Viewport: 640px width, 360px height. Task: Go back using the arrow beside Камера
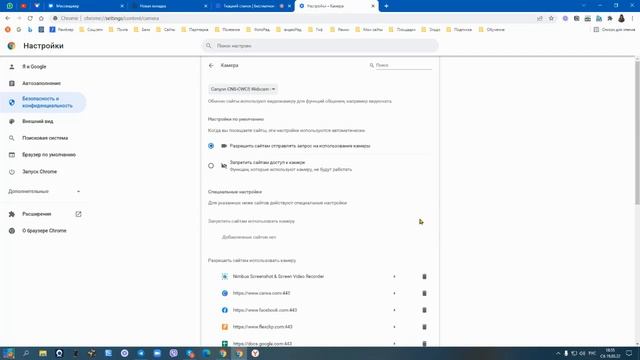tap(211, 65)
